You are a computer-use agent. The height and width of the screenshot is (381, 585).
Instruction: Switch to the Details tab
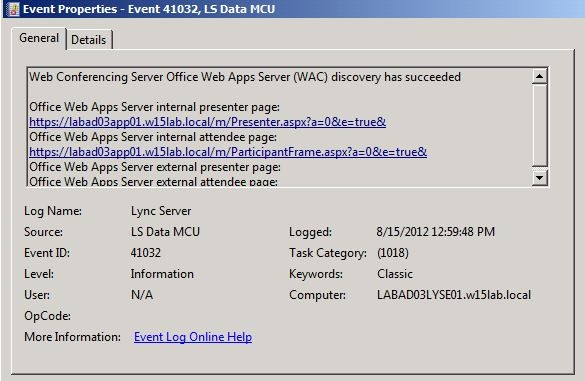click(x=89, y=40)
